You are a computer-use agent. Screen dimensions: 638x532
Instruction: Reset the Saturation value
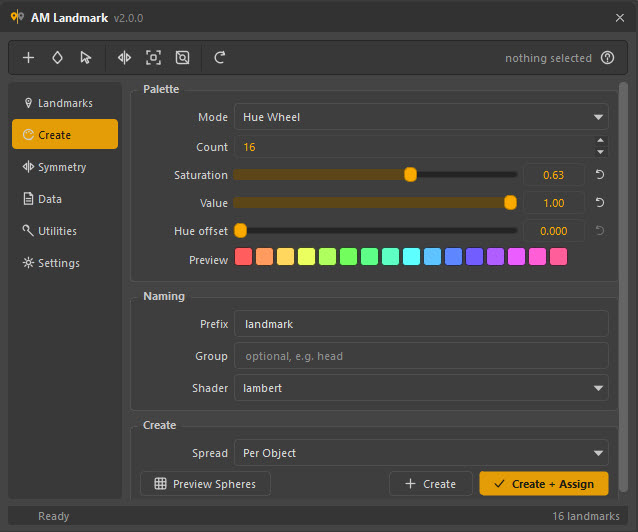(x=600, y=175)
